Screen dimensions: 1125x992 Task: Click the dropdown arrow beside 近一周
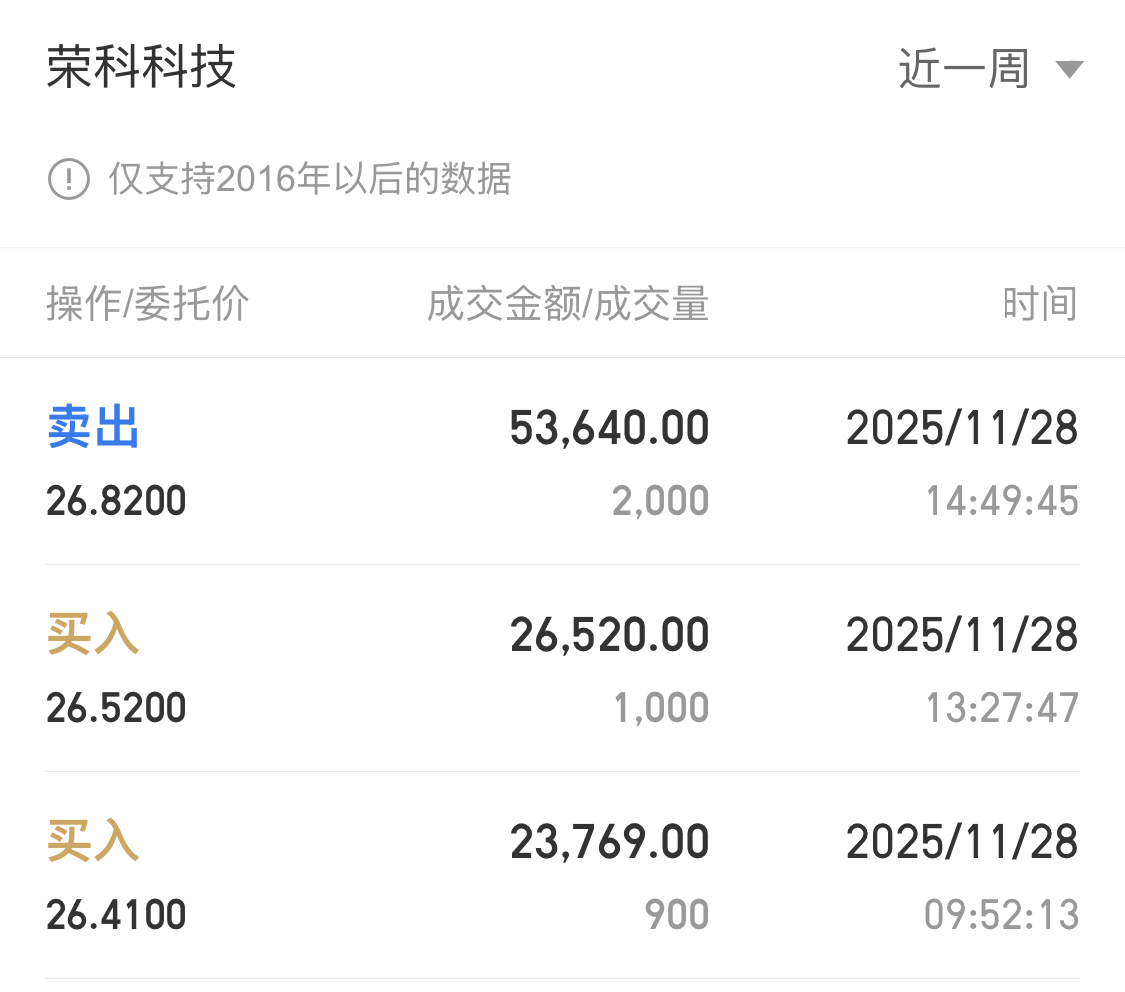[x=1069, y=70]
